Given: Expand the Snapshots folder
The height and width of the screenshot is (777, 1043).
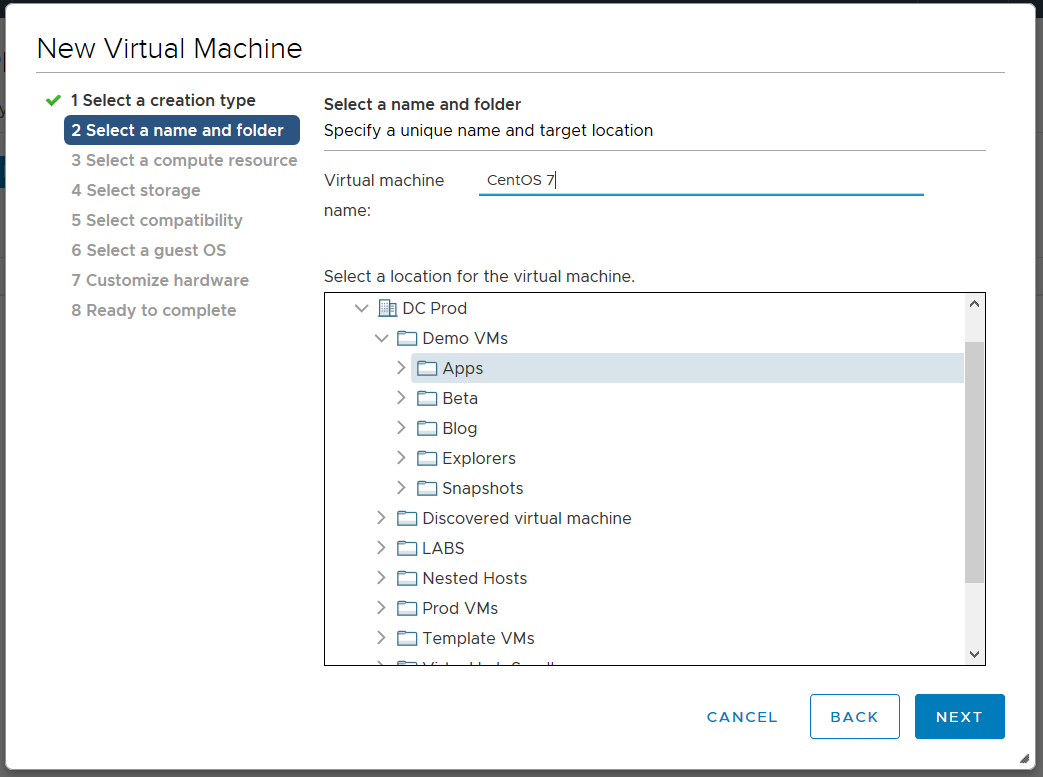Looking at the screenshot, I should pyautogui.click(x=401, y=487).
